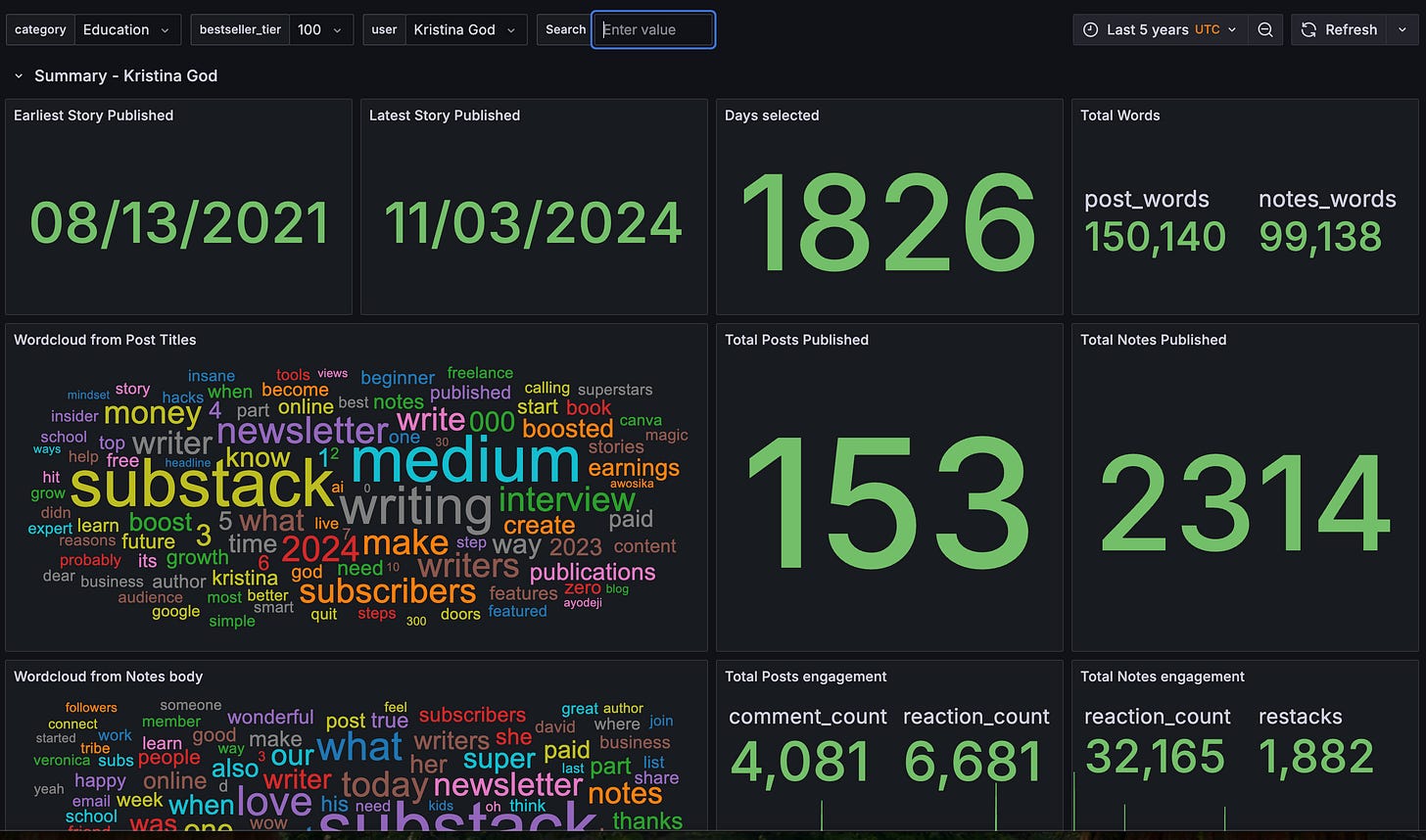Click the Wordcloud from Post Titles title
The width and height of the screenshot is (1426, 840).
pyautogui.click(x=105, y=340)
